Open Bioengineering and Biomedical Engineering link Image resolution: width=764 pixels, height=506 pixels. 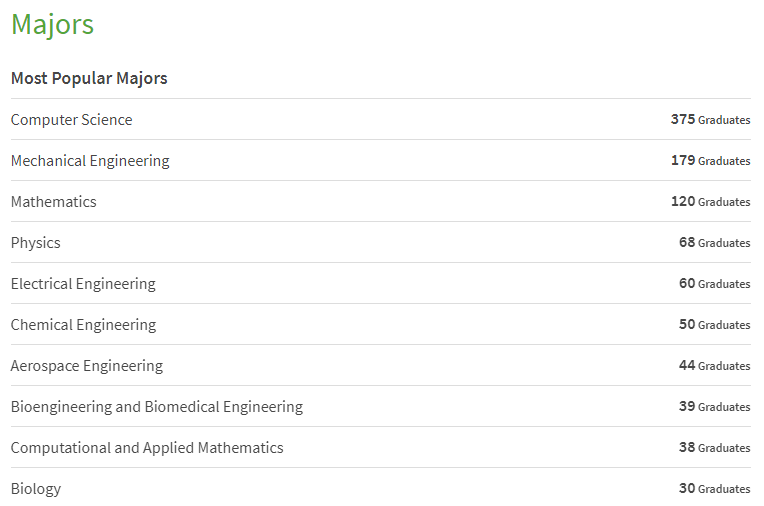click(157, 407)
